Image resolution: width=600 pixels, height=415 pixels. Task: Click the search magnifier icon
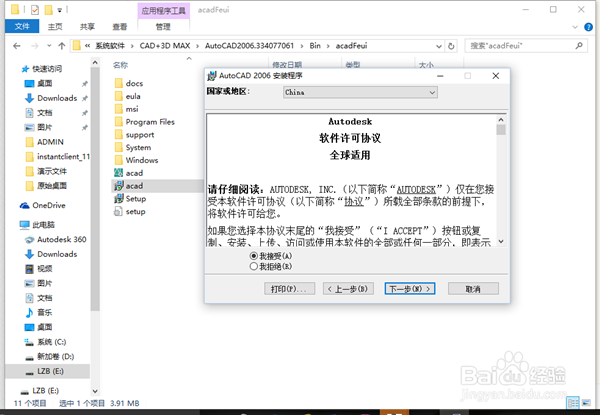click(x=579, y=46)
